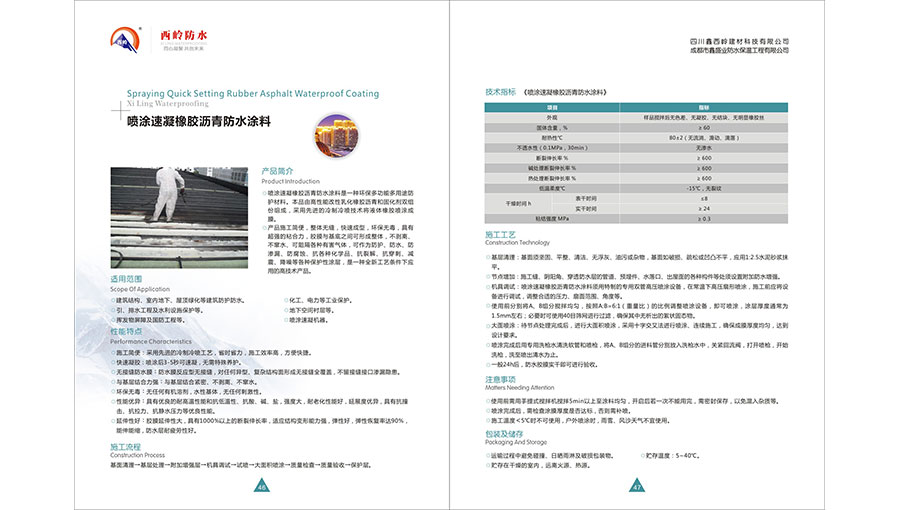Click the 表干时间 table cell
Viewport: 900px width, 510px height.
coord(586,198)
